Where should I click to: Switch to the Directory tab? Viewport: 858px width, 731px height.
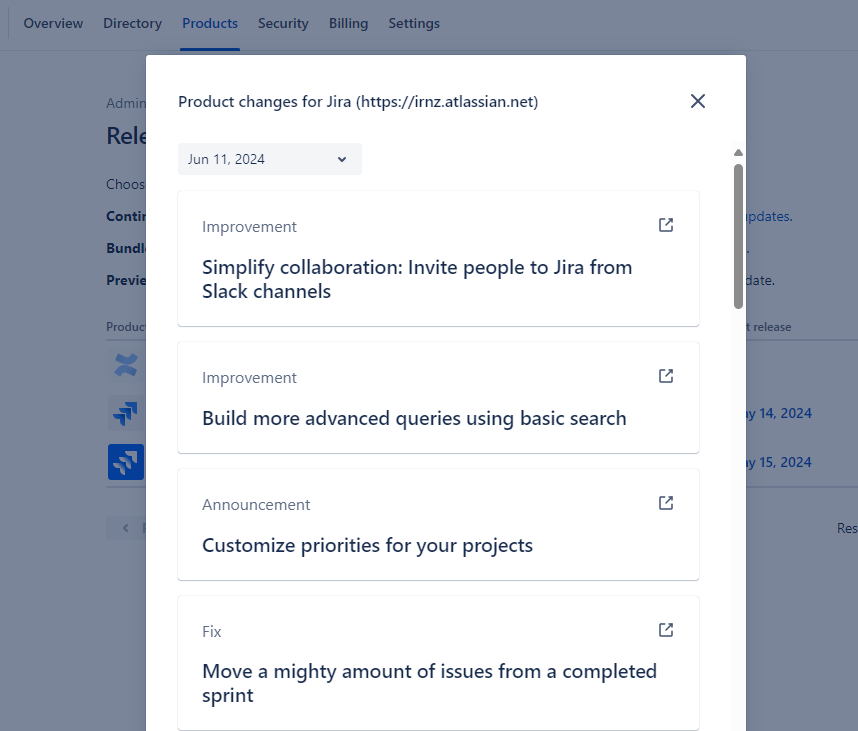132,24
